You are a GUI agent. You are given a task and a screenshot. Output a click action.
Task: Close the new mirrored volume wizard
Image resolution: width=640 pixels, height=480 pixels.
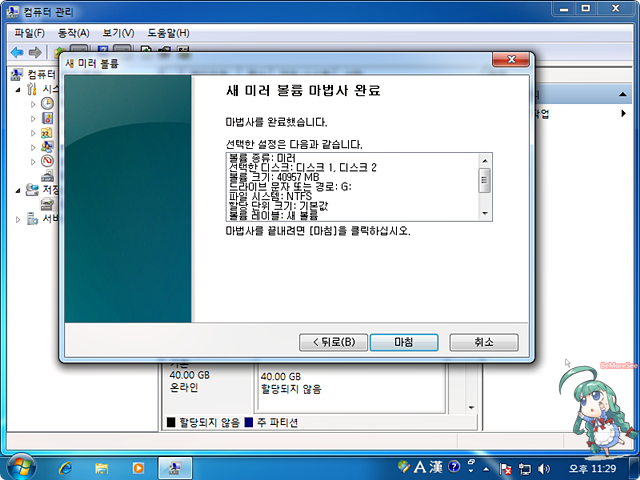[x=511, y=62]
